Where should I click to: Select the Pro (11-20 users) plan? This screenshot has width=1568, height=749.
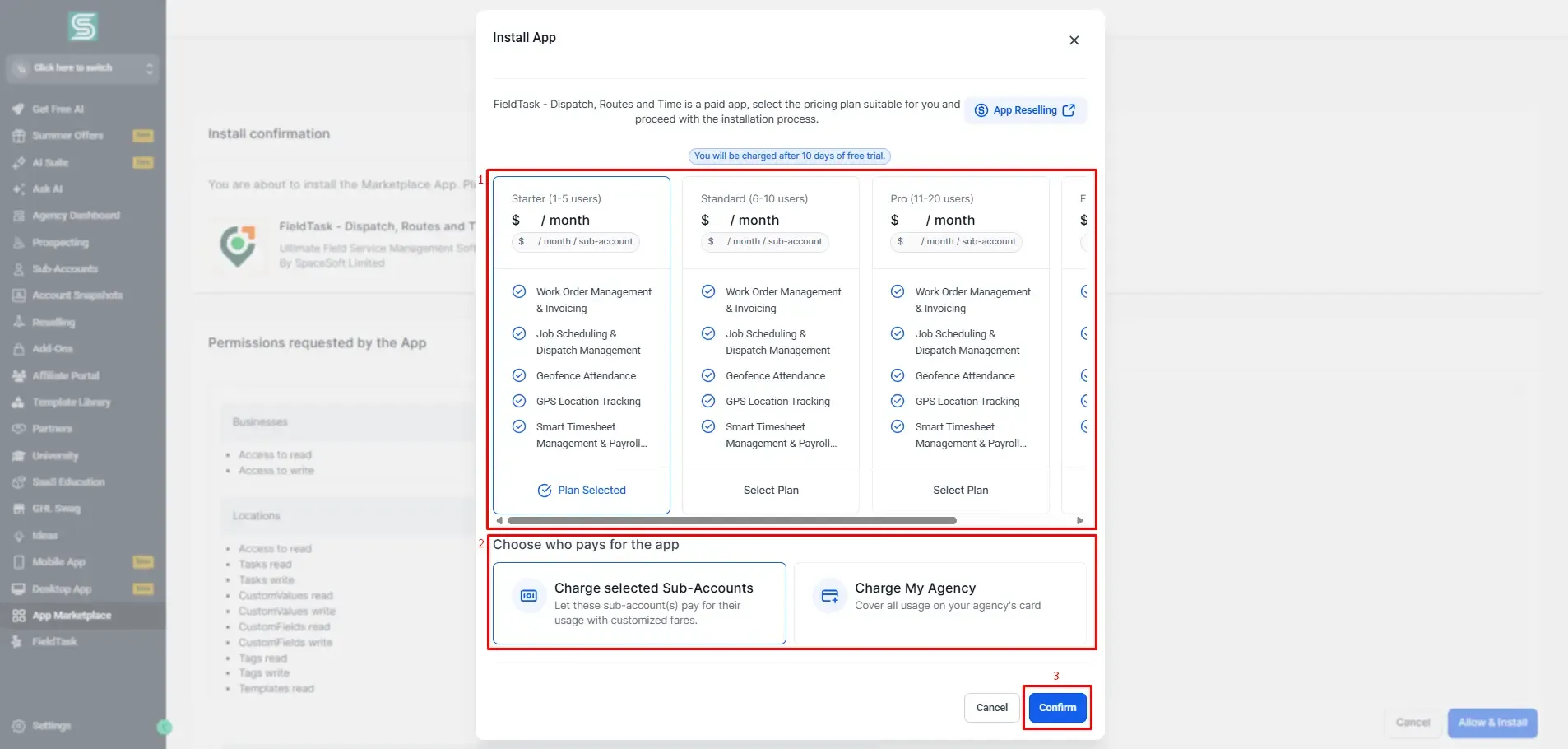960,491
